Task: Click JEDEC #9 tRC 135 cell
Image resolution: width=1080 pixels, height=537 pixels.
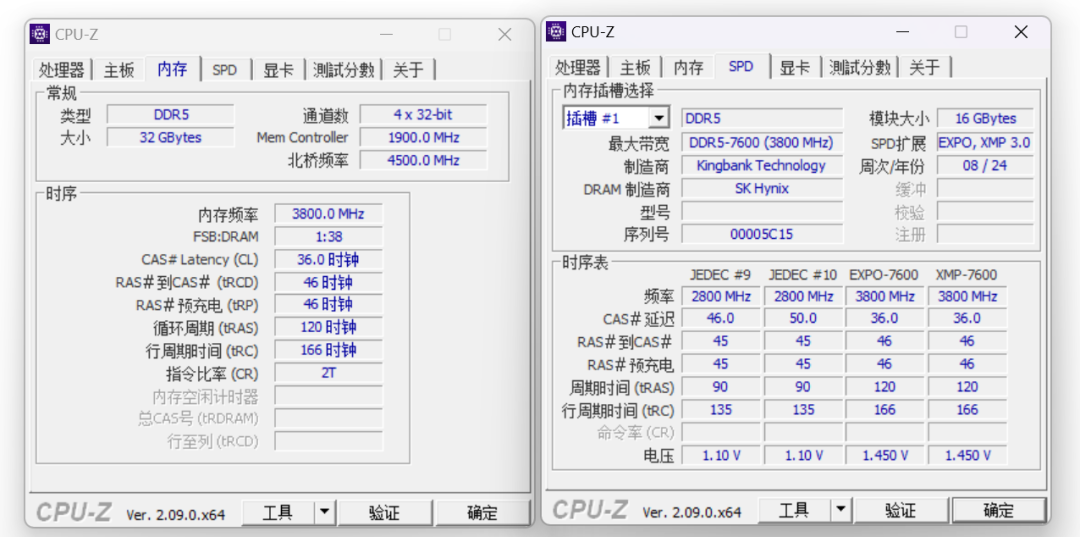Action: tap(720, 410)
